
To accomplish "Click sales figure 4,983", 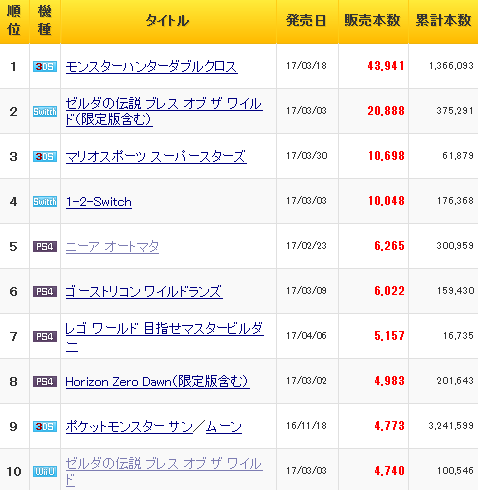I will click(389, 381).
